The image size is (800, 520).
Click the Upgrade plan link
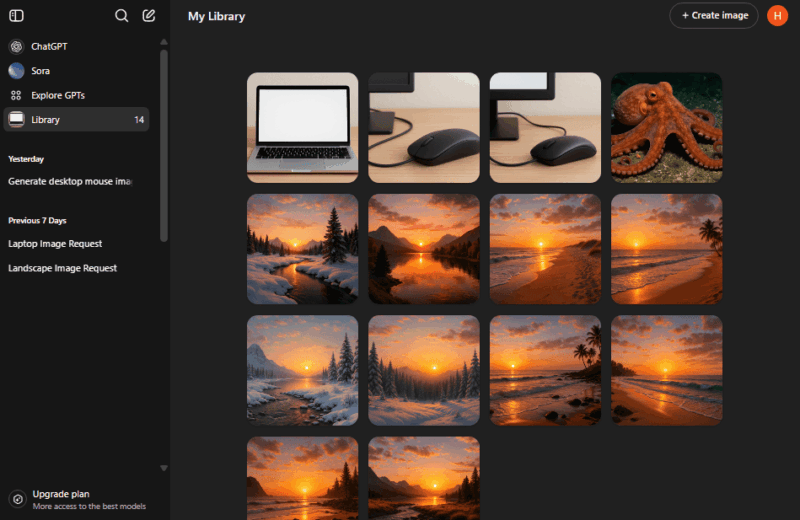click(77, 500)
